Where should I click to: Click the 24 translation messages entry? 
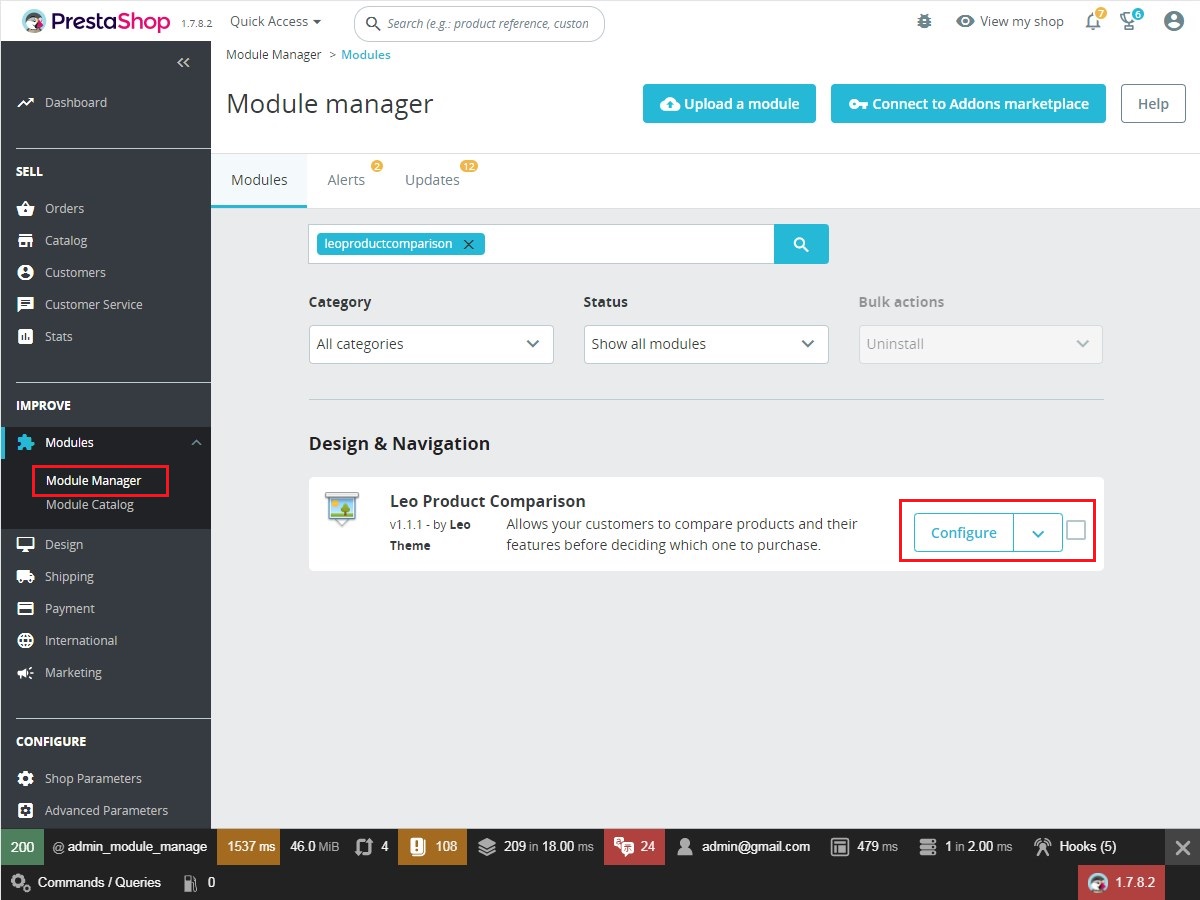pyautogui.click(x=635, y=847)
